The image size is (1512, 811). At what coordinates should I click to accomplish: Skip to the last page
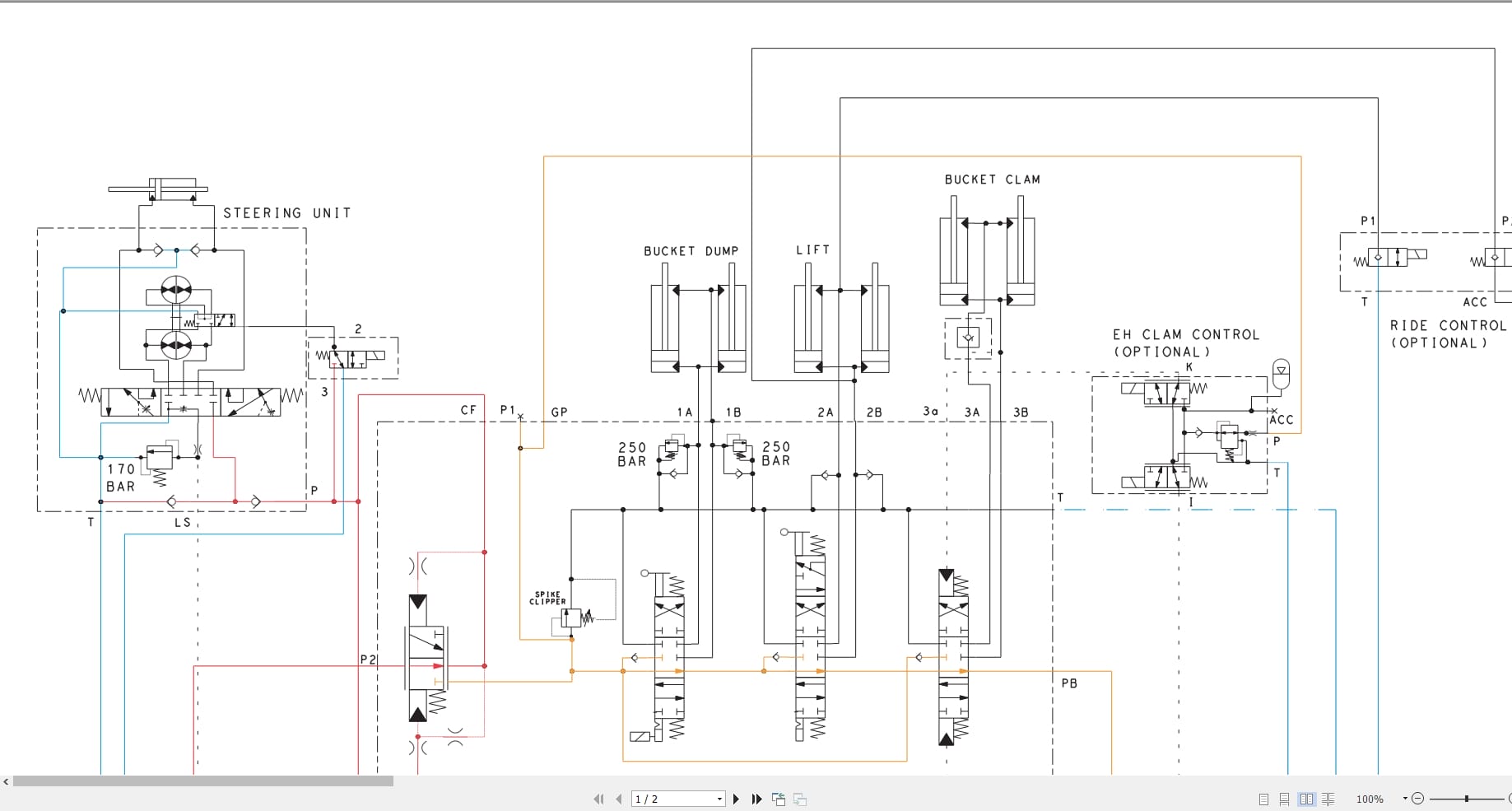[x=756, y=799]
